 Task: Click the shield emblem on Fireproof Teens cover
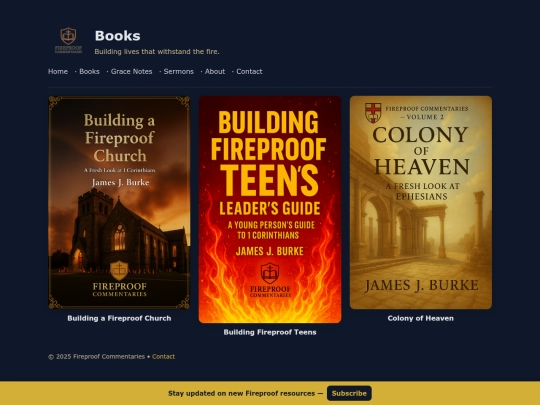(270, 273)
